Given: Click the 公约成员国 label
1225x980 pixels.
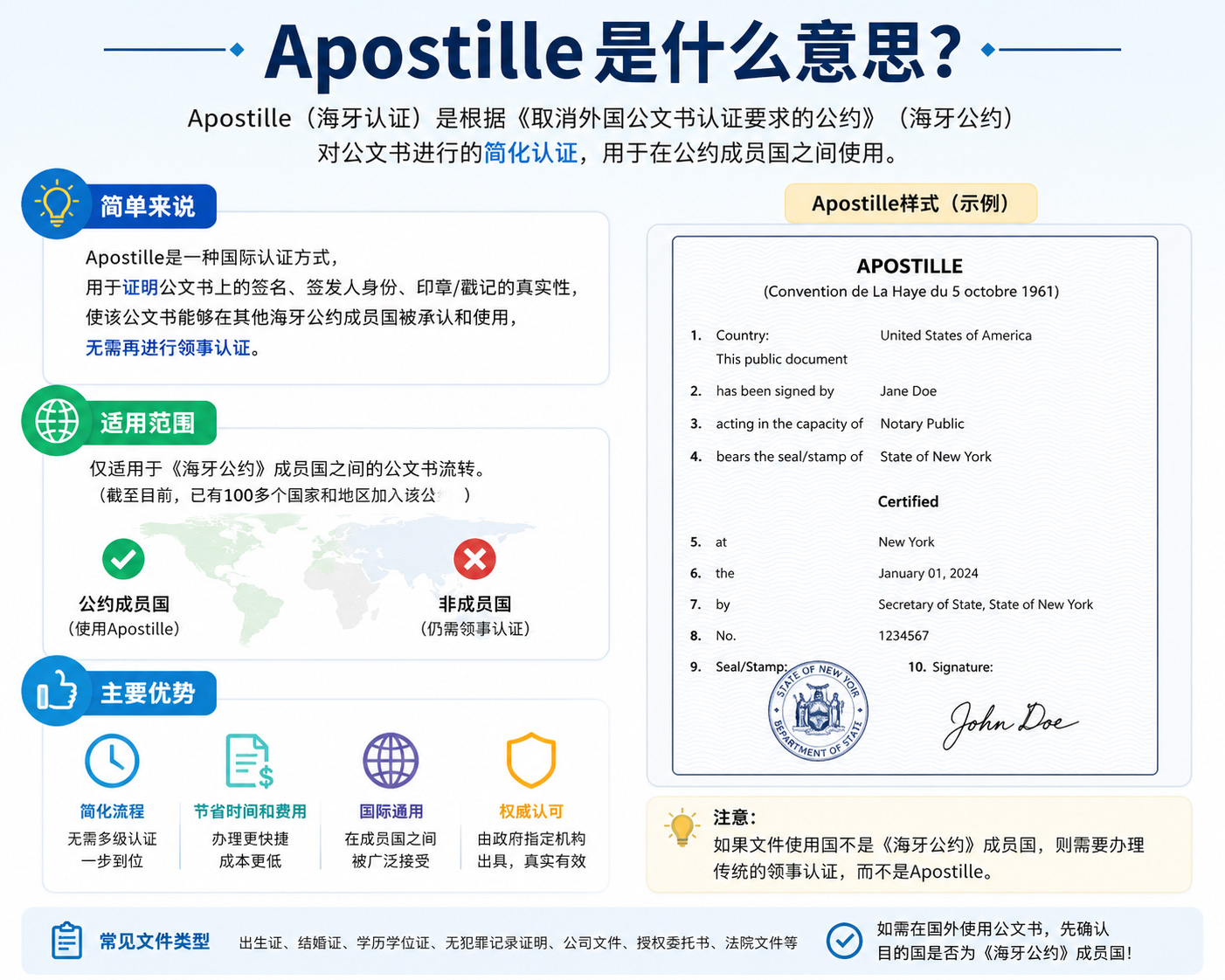Looking at the screenshot, I should [124, 604].
